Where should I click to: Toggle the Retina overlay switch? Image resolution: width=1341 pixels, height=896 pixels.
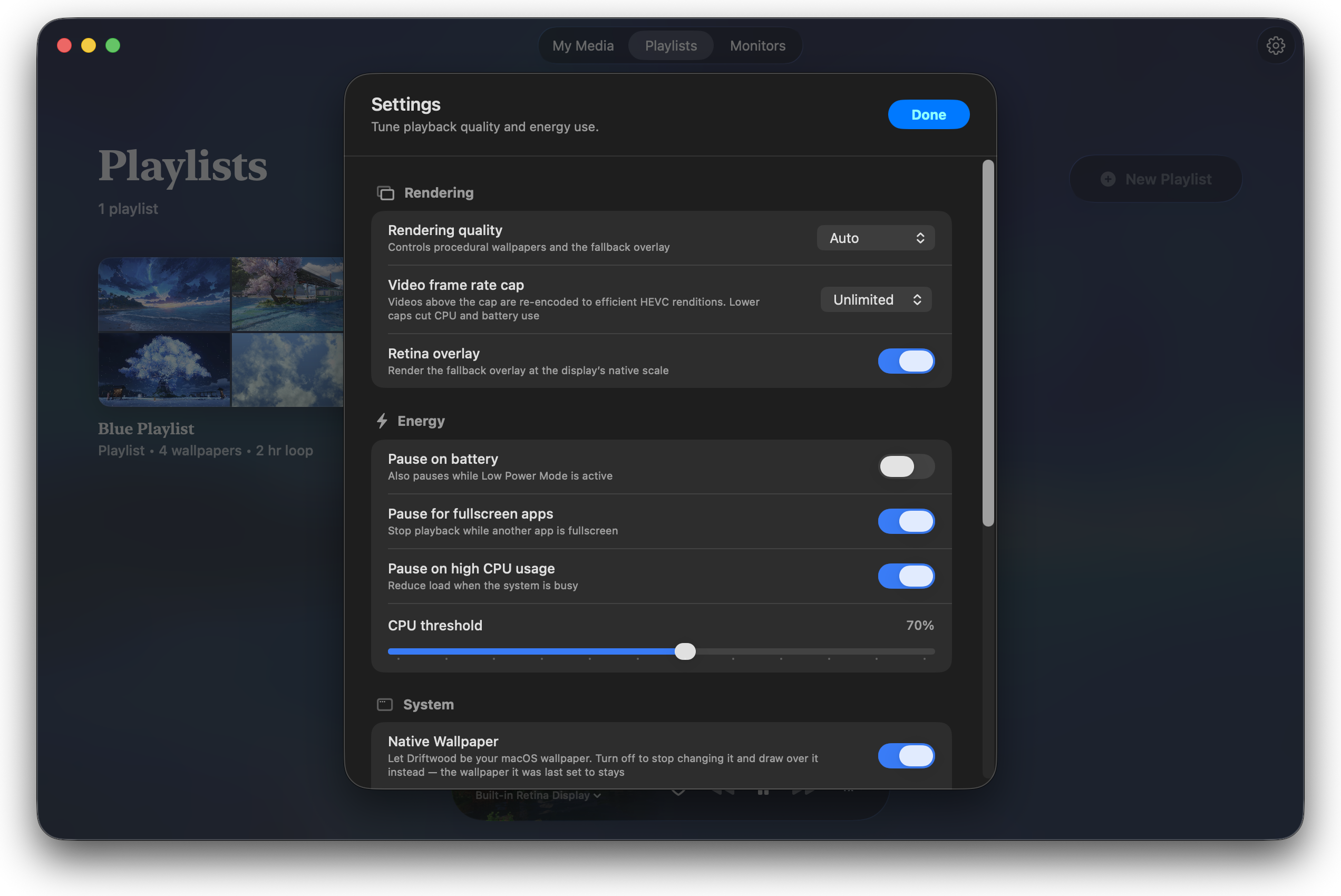[x=906, y=361]
